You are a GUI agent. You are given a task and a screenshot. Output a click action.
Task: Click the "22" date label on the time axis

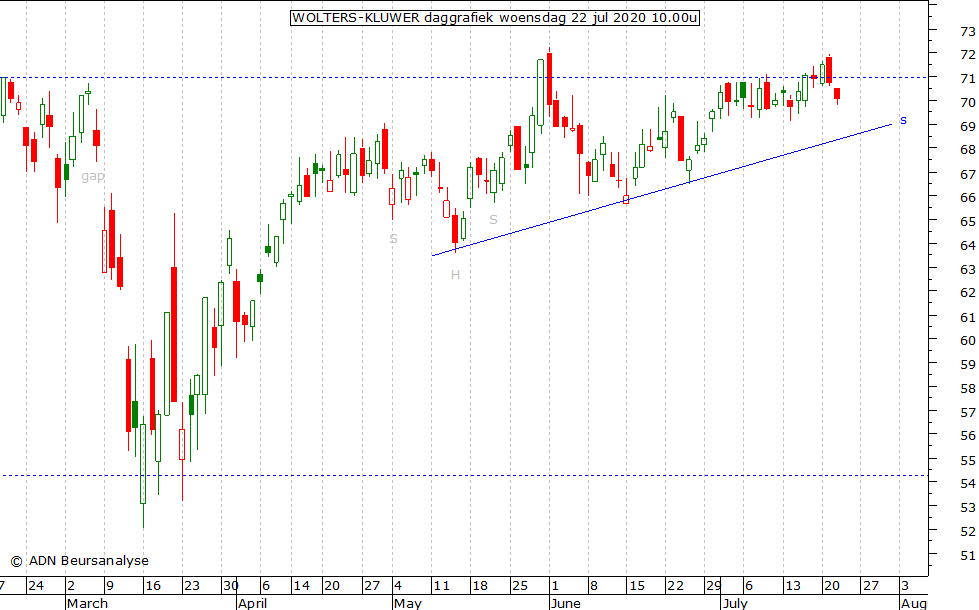pyautogui.click(x=676, y=586)
